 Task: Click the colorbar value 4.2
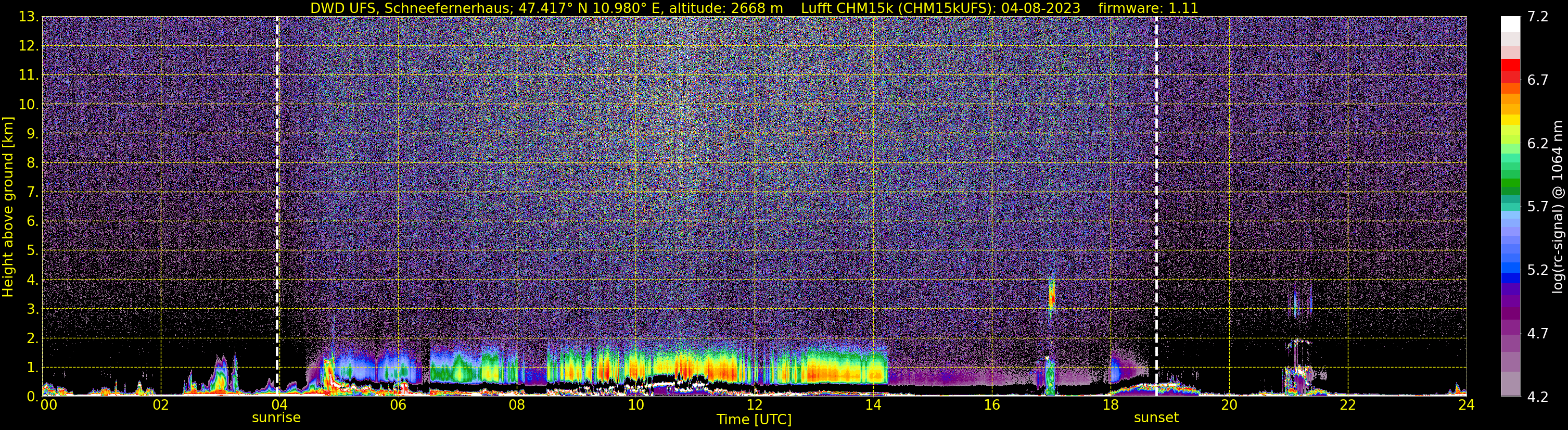[x=1538, y=397]
